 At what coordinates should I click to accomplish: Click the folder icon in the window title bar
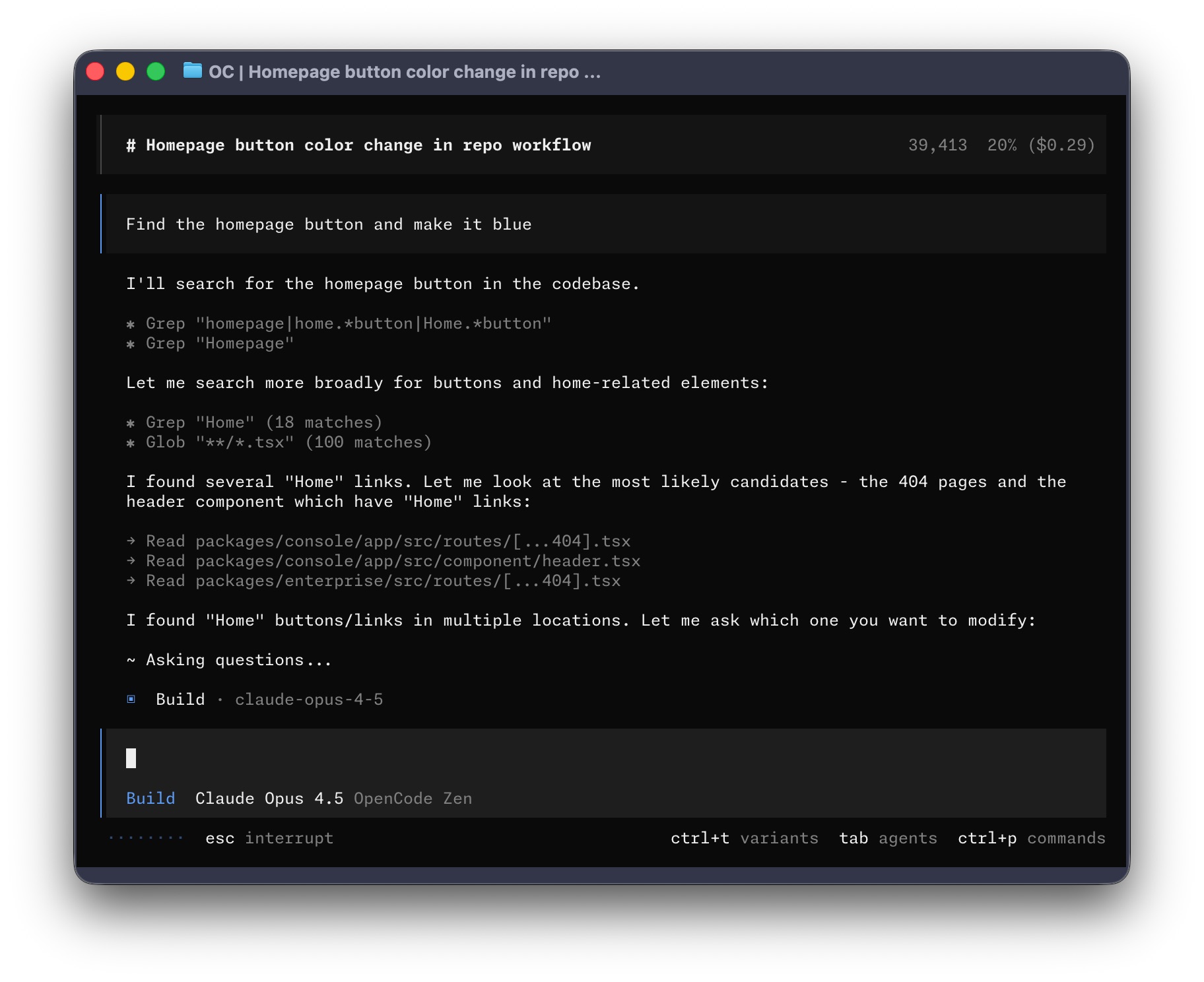(191, 72)
